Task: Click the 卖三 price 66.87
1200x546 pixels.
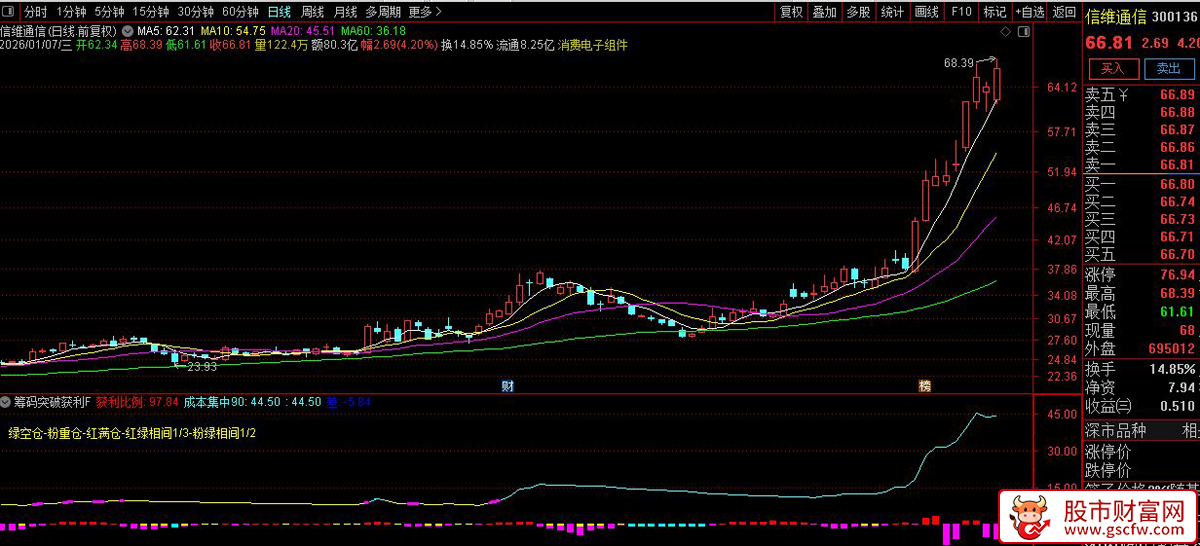Action: [1177, 130]
